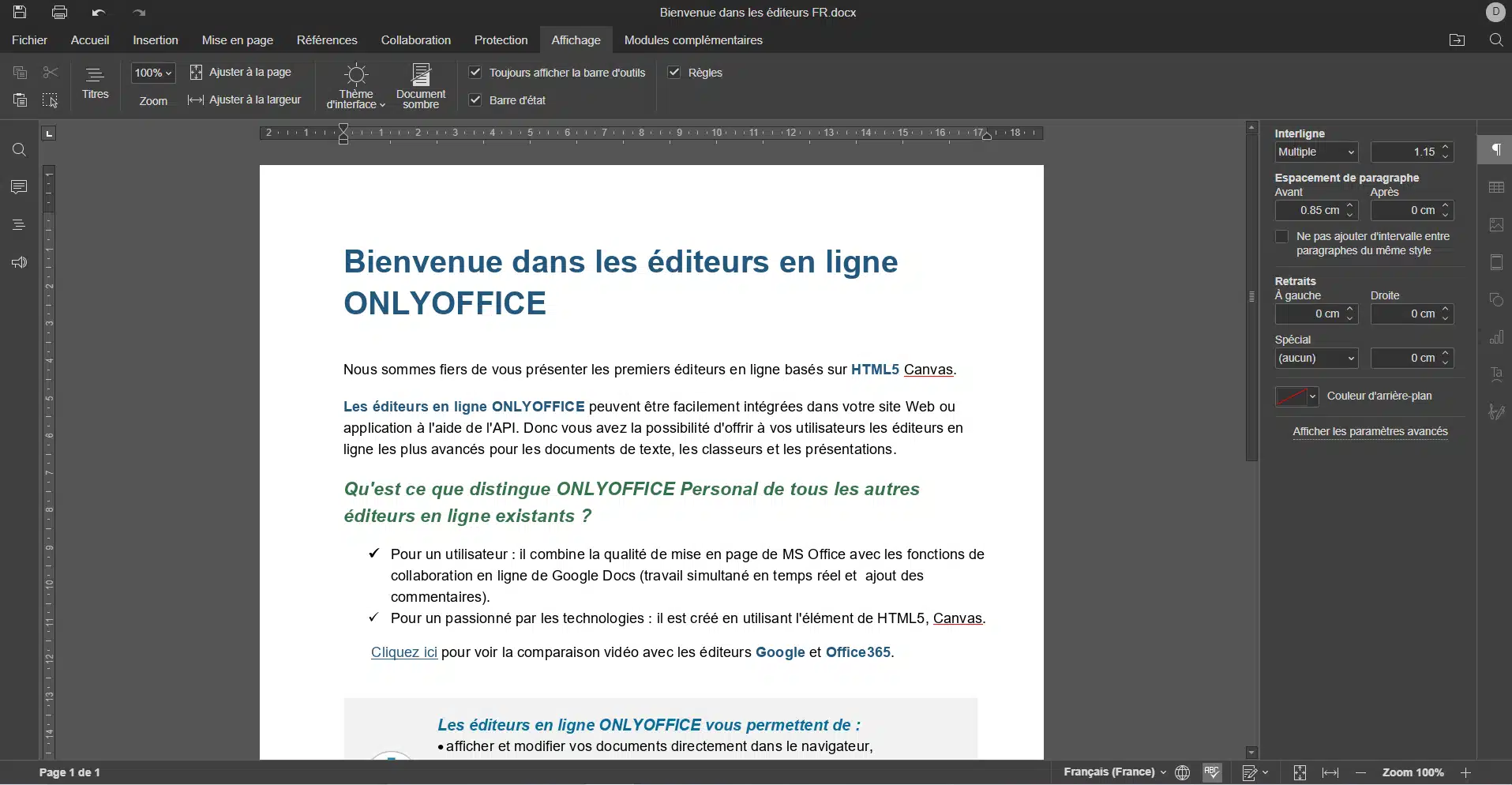Screen dimensions: 1512x785
Task: Click the line spacing 1.15 value field
Action: pyautogui.click(x=1412, y=152)
